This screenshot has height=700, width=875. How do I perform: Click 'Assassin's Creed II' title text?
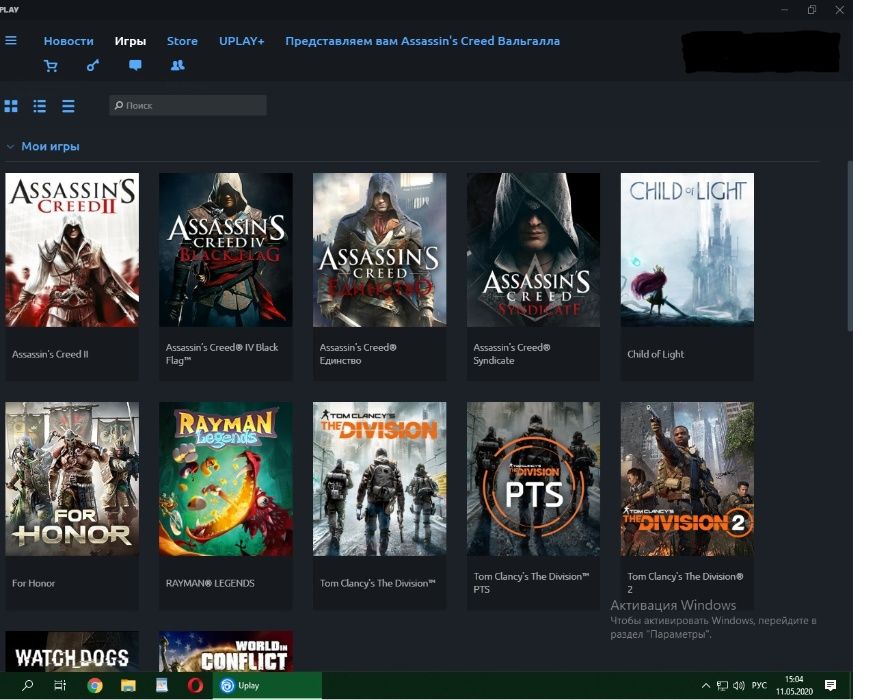pos(50,354)
